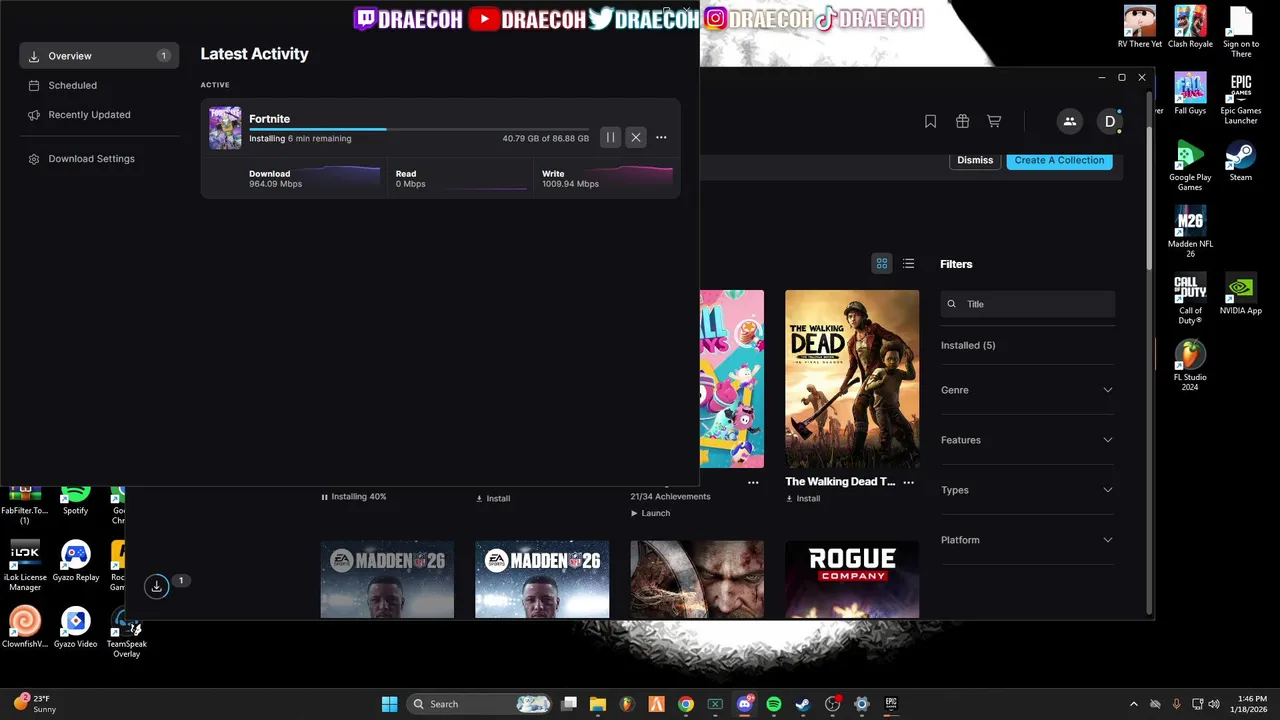The width and height of the screenshot is (1280, 720).
Task: Filter by Installed (5)
Action: [968, 345]
